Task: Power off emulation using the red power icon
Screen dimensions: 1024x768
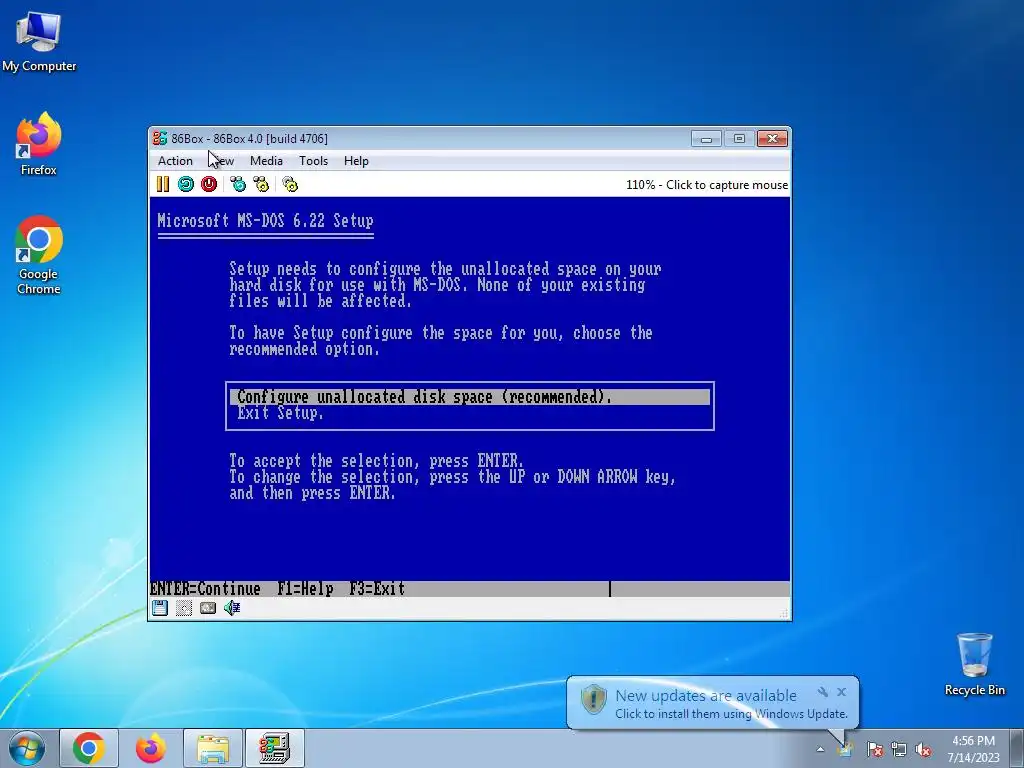Action: (209, 185)
